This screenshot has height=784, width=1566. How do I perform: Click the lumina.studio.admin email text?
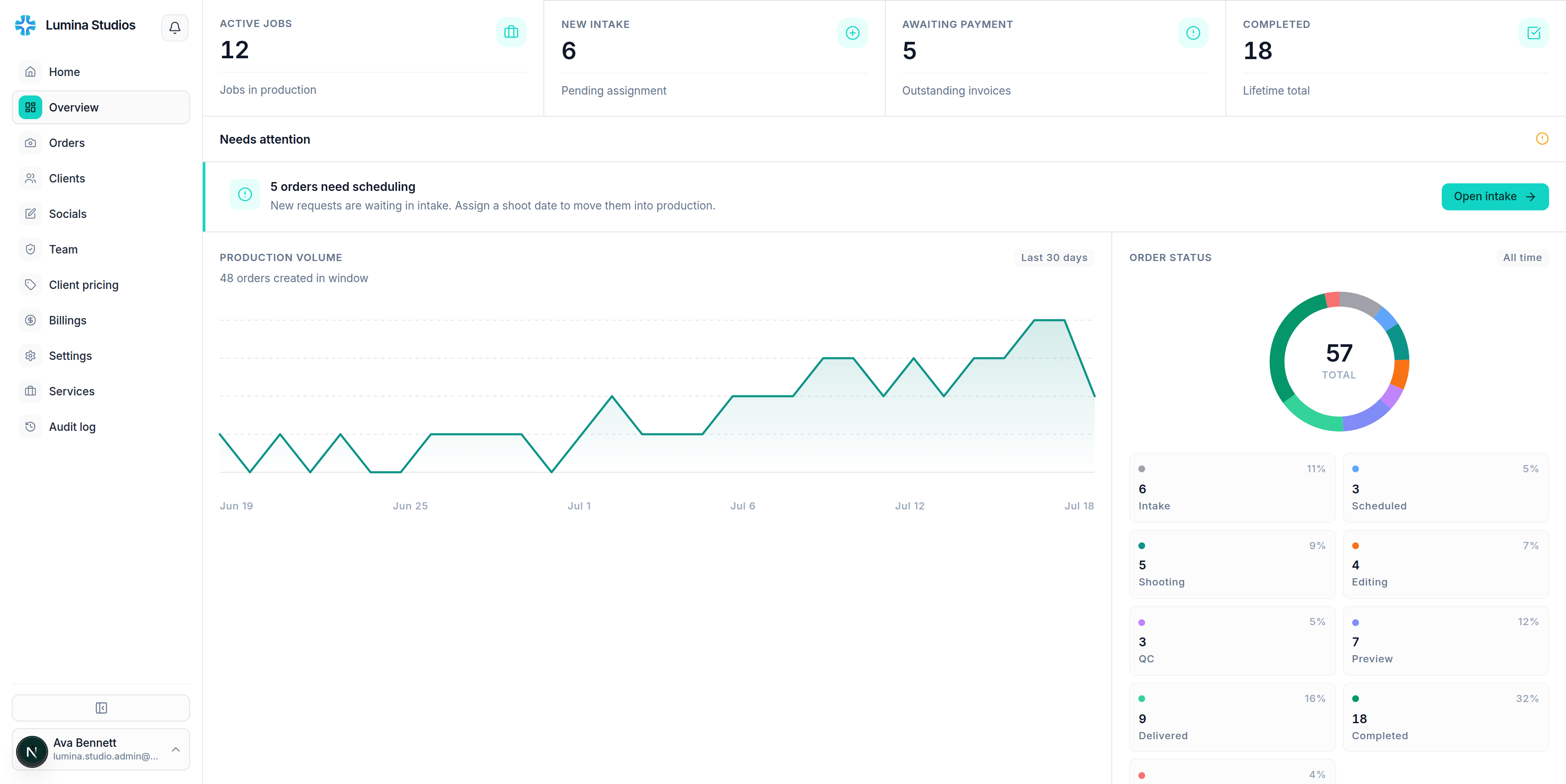[x=106, y=756]
